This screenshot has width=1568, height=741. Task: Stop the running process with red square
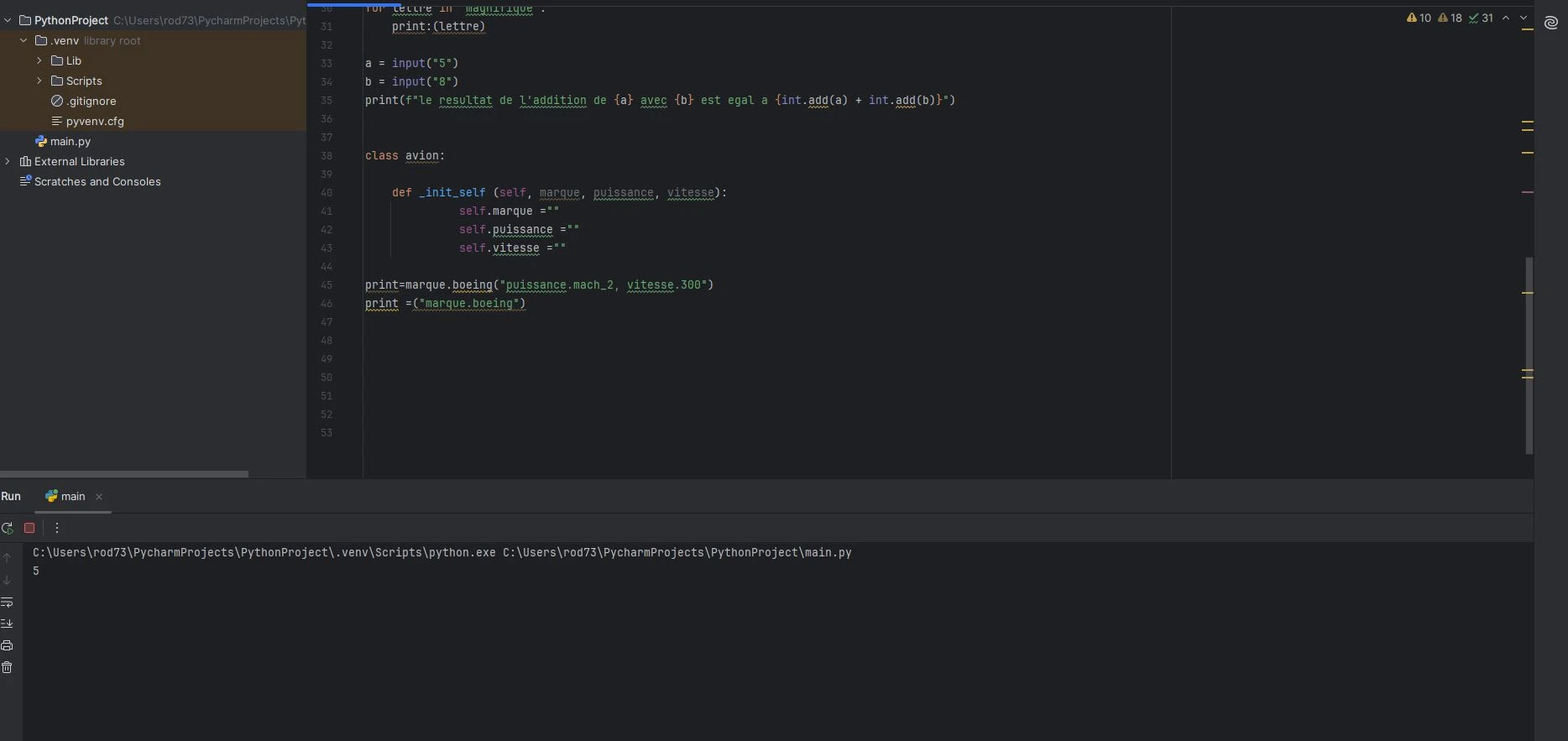[29, 528]
